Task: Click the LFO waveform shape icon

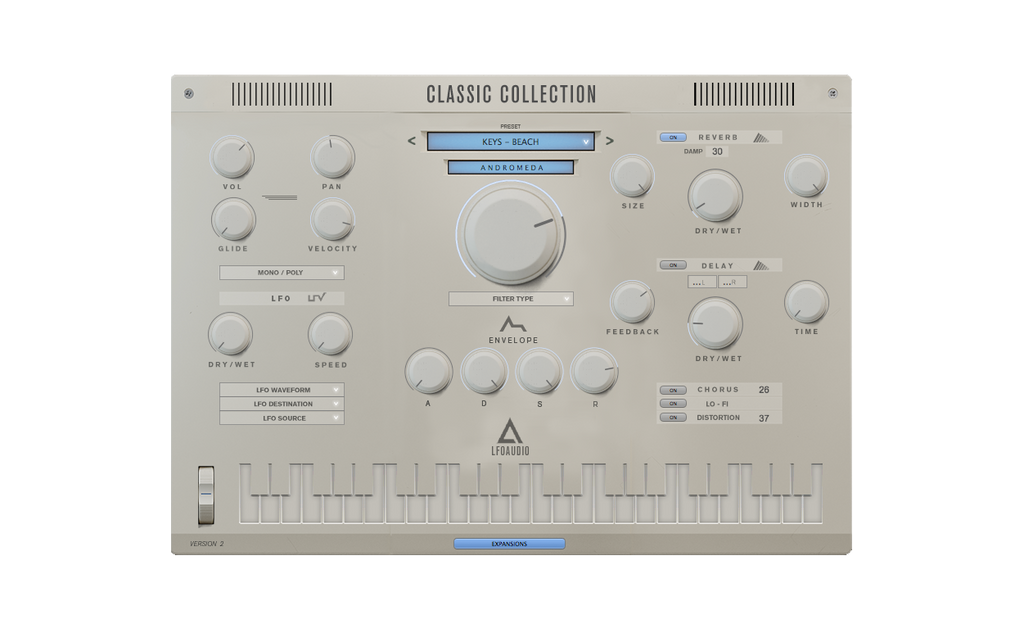Action: [317, 298]
